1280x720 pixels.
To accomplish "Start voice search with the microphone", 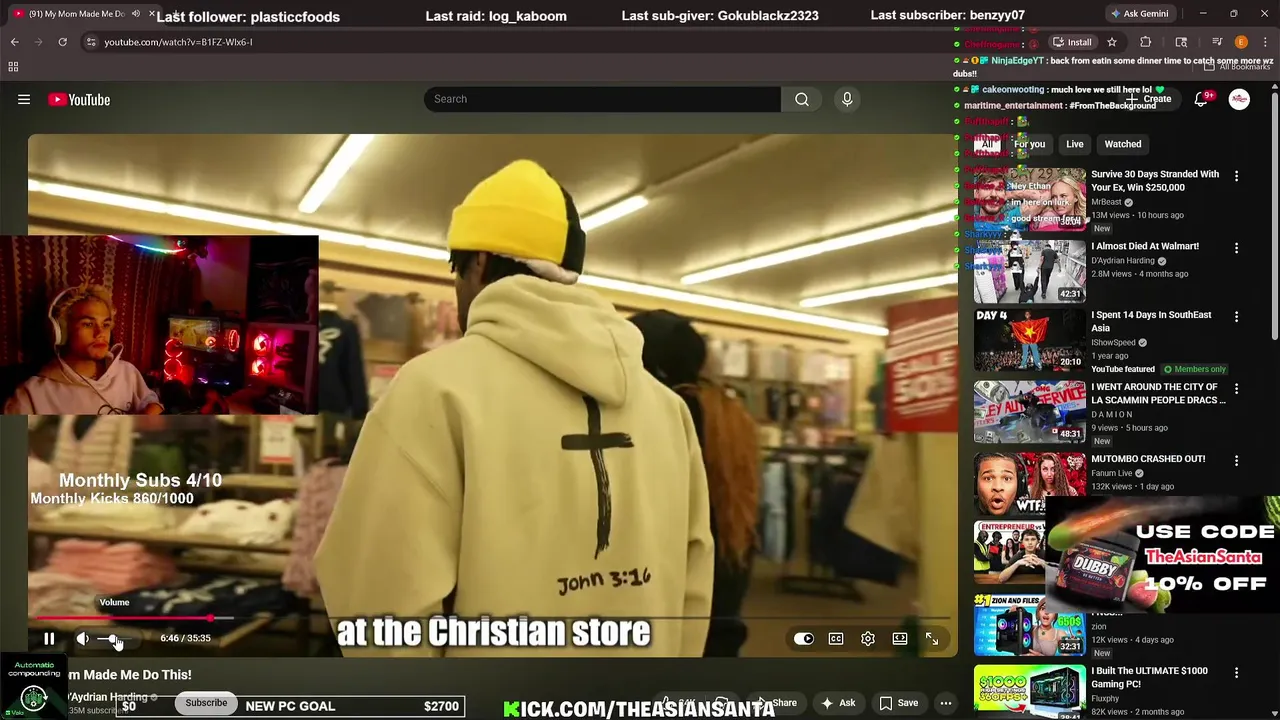I will tap(847, 99).
